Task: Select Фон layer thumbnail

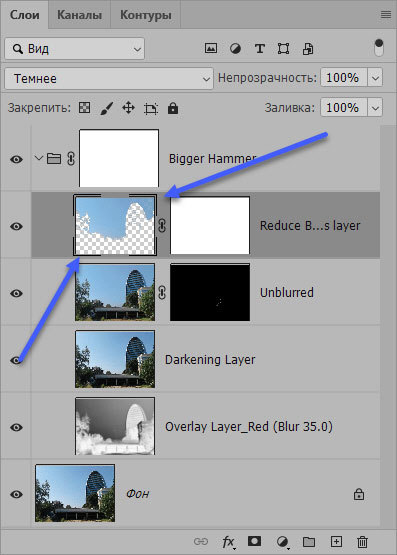Action: pos(75,493)
